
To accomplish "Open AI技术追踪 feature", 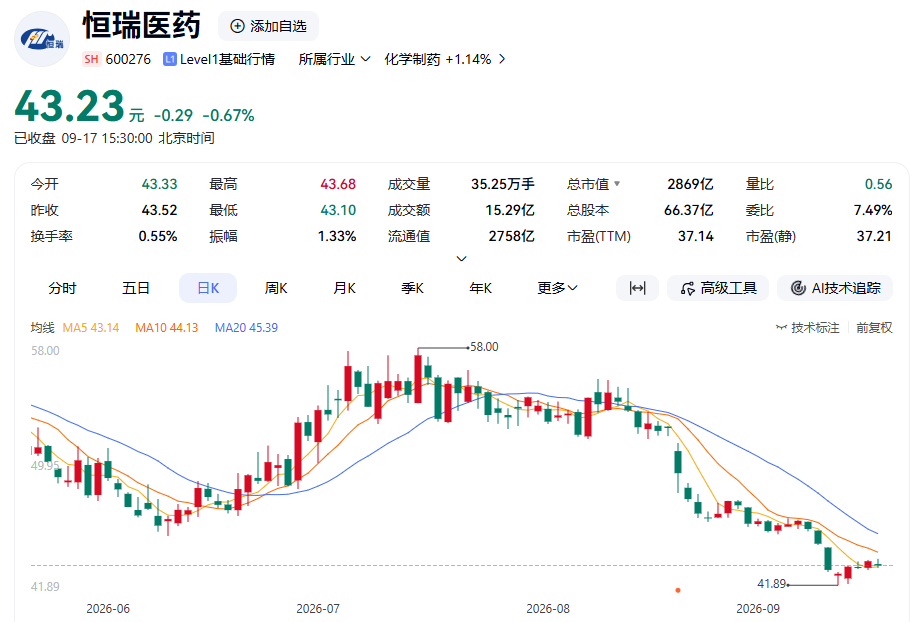I will click(x=835, y=288).
